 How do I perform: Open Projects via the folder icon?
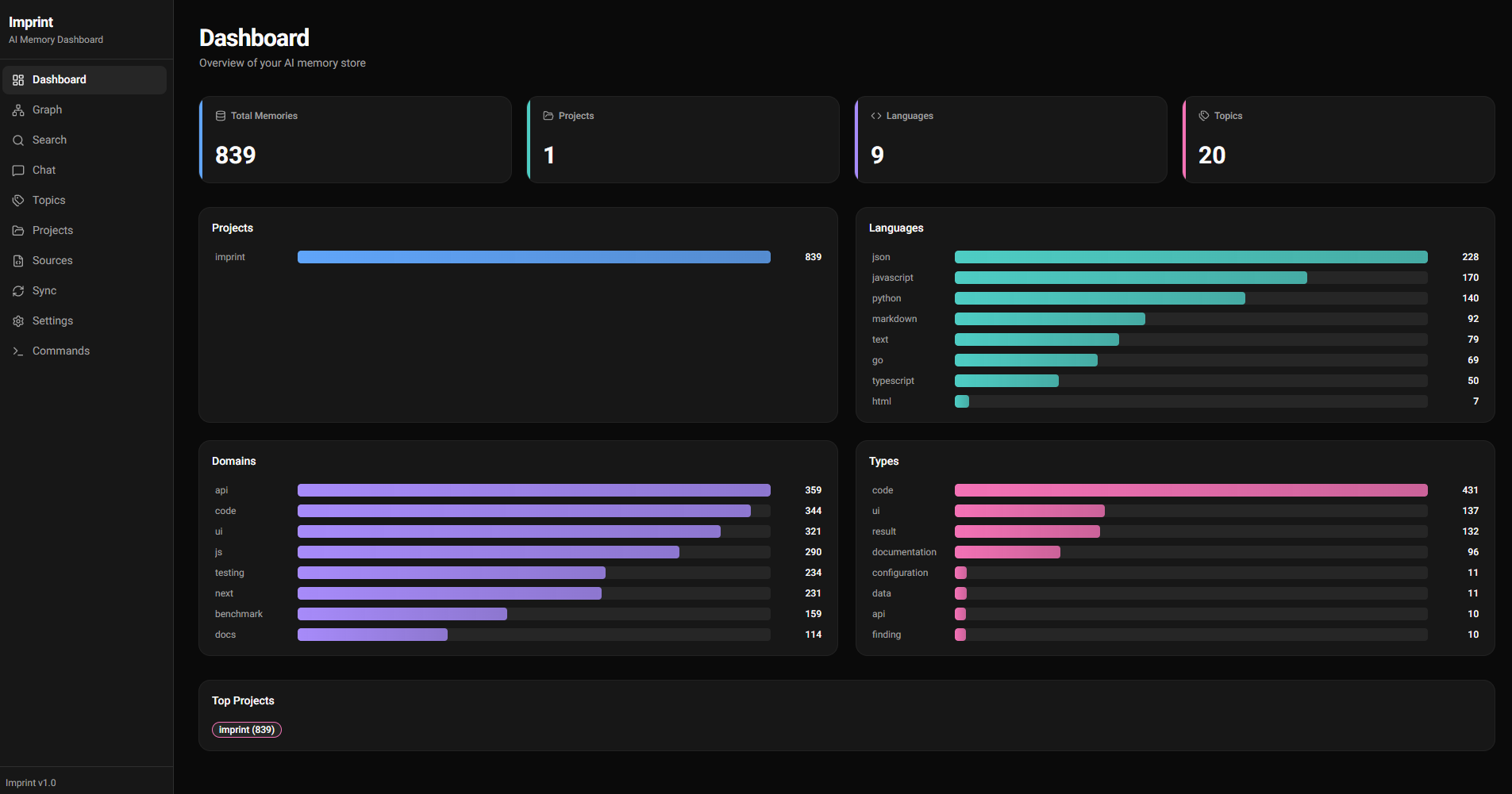[18, 230]
